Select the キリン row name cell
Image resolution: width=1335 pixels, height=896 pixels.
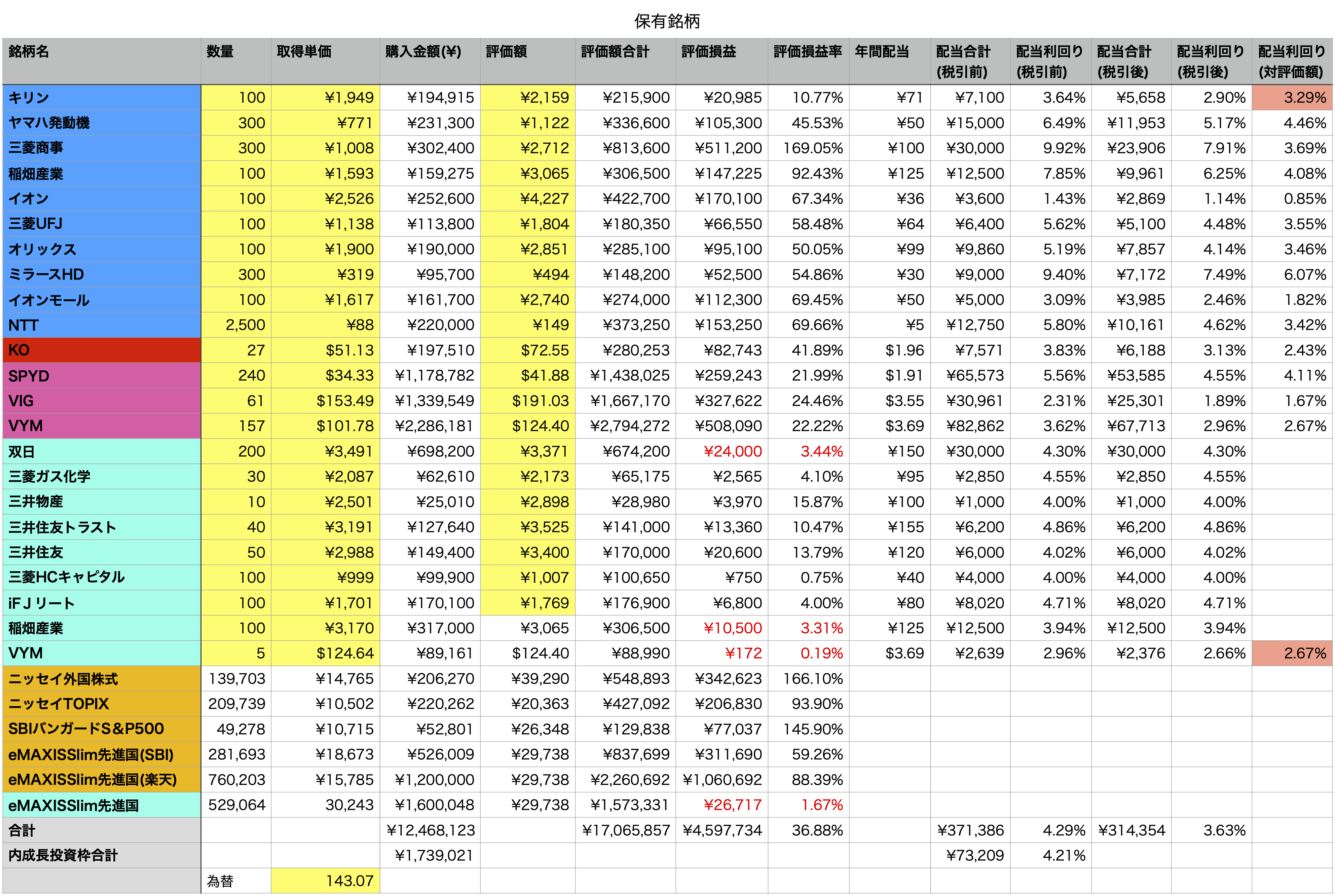102,98
